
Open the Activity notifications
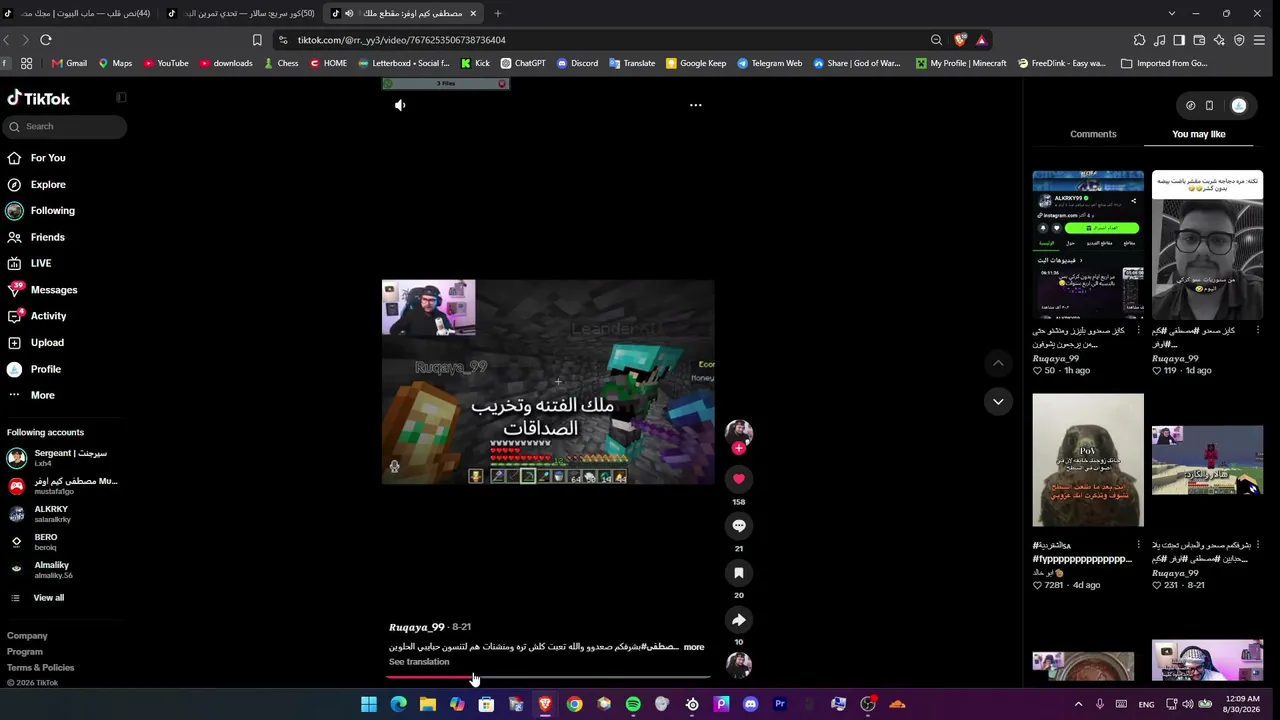pyautogui.click(x=48, y=316)
